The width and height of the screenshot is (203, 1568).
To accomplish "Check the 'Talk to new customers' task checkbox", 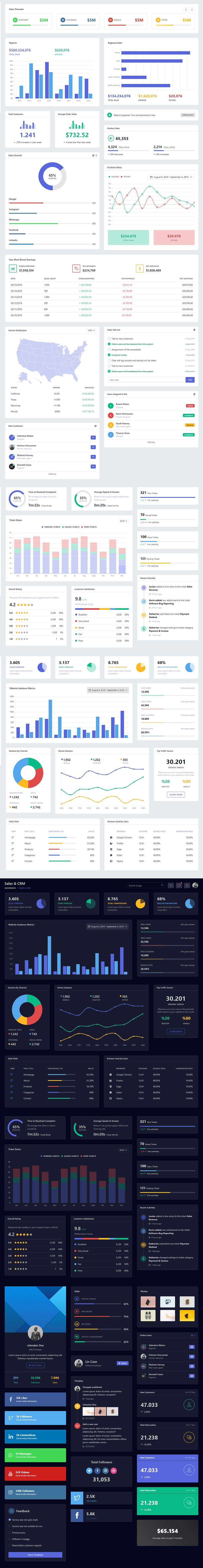I will (109, 338).
